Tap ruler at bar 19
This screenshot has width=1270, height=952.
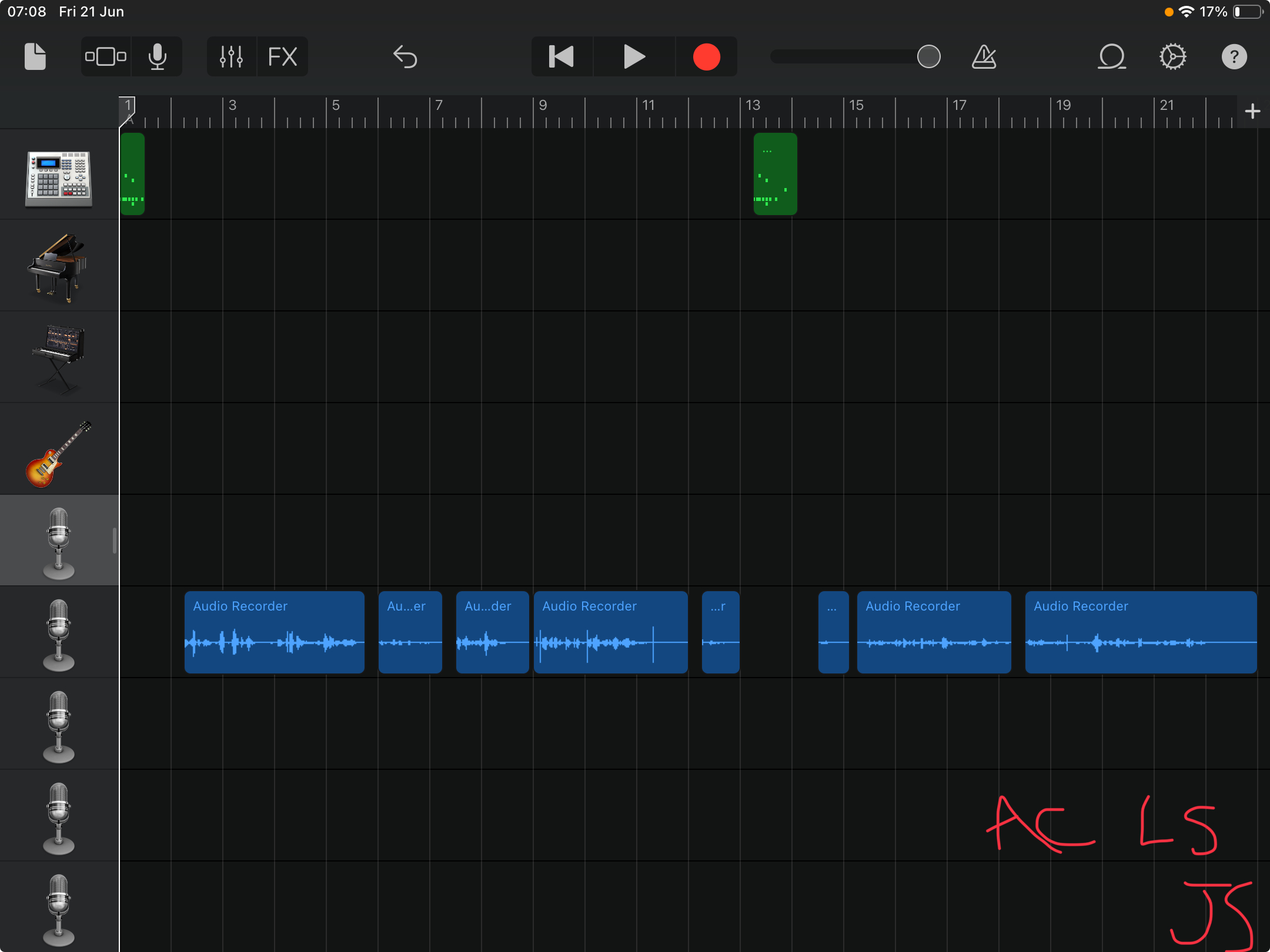[x=1063, y=106]
